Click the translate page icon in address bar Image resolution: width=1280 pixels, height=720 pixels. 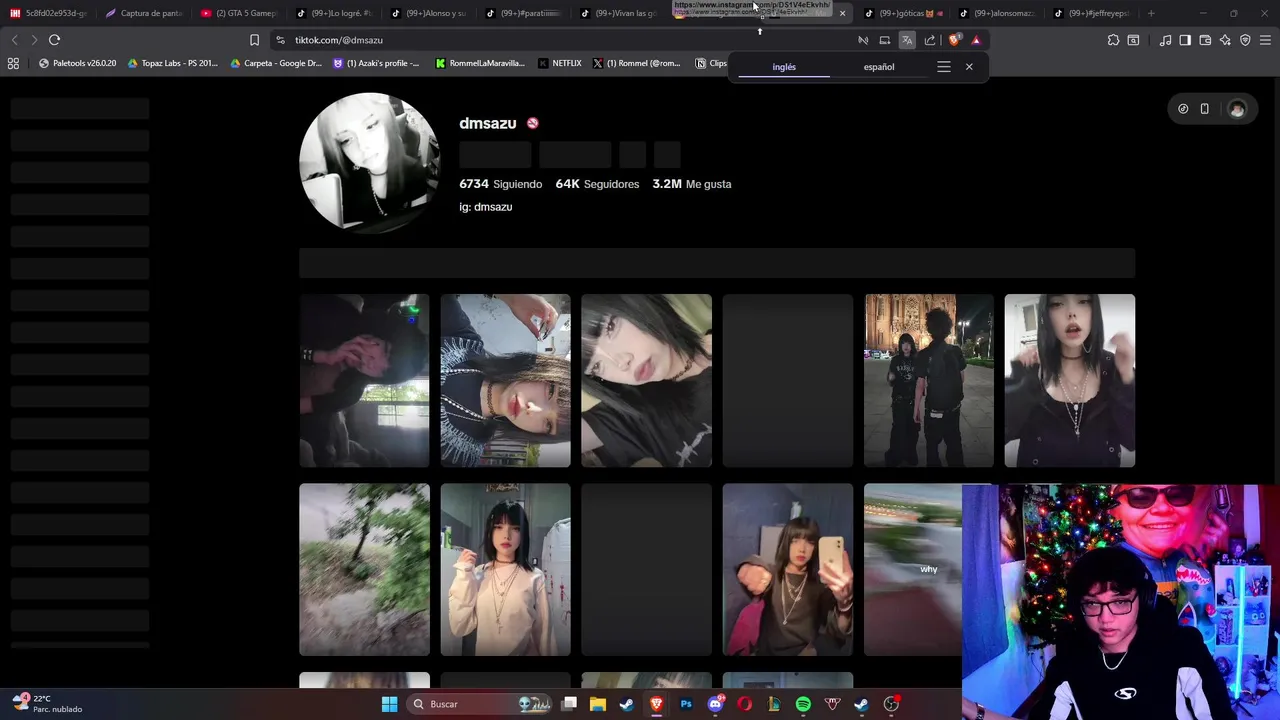907,40
